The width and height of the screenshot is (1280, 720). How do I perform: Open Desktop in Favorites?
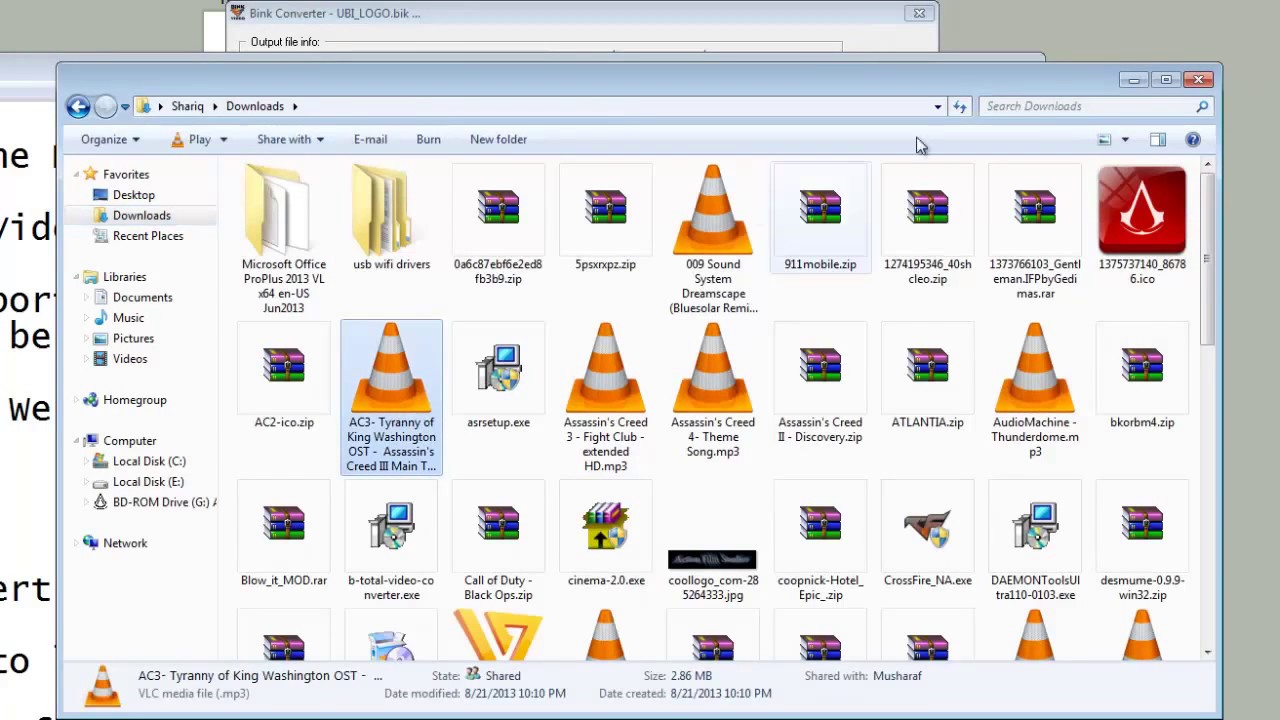tap(133, 195)
